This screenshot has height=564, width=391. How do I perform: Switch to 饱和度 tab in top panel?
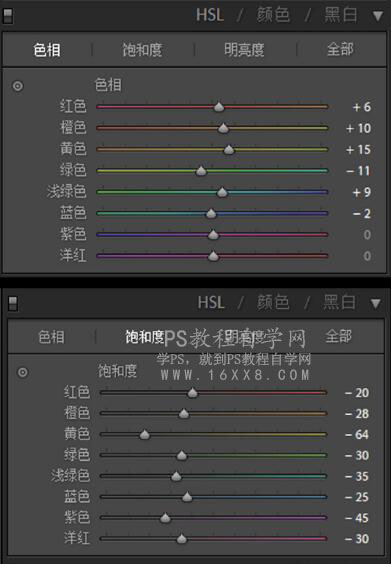(x=142, y=50)
